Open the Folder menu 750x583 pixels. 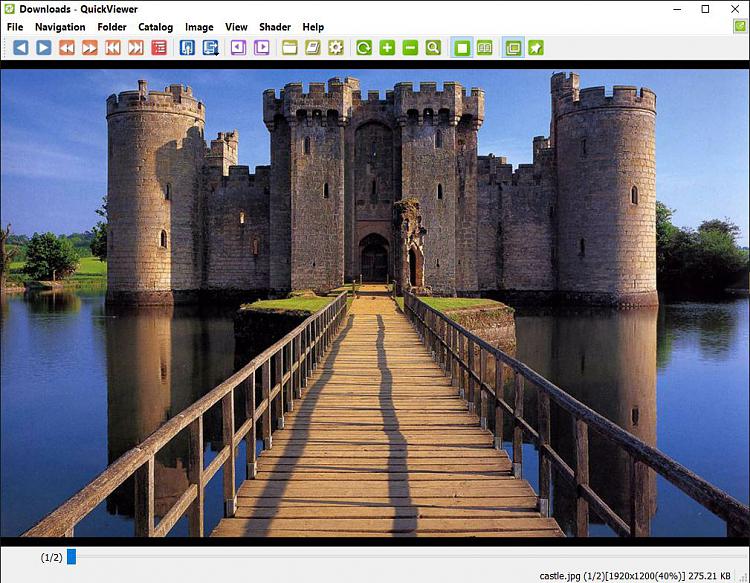[112, 27]
